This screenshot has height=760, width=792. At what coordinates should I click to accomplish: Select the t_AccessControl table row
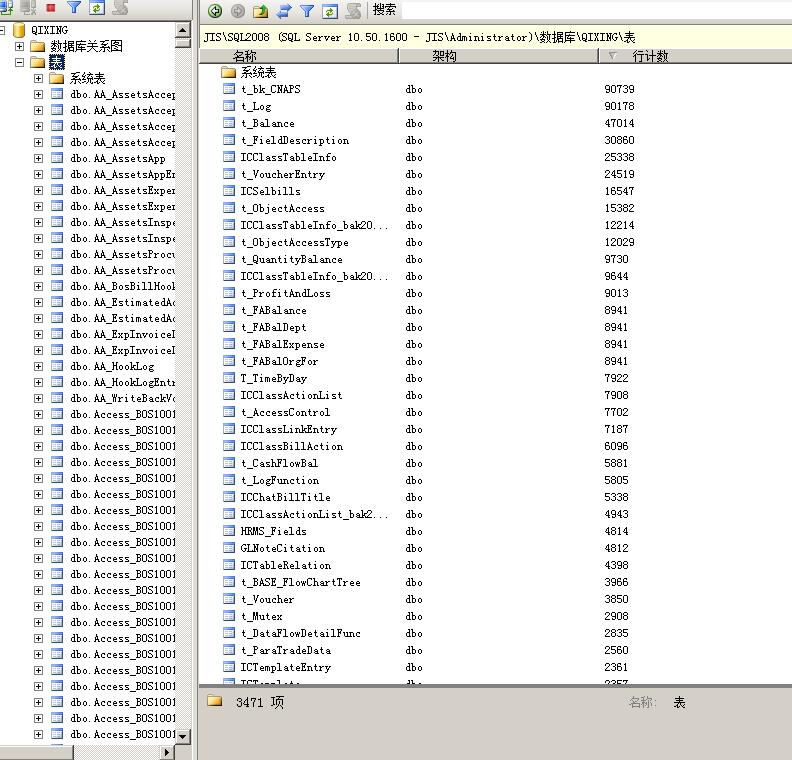tap(285, 412)
